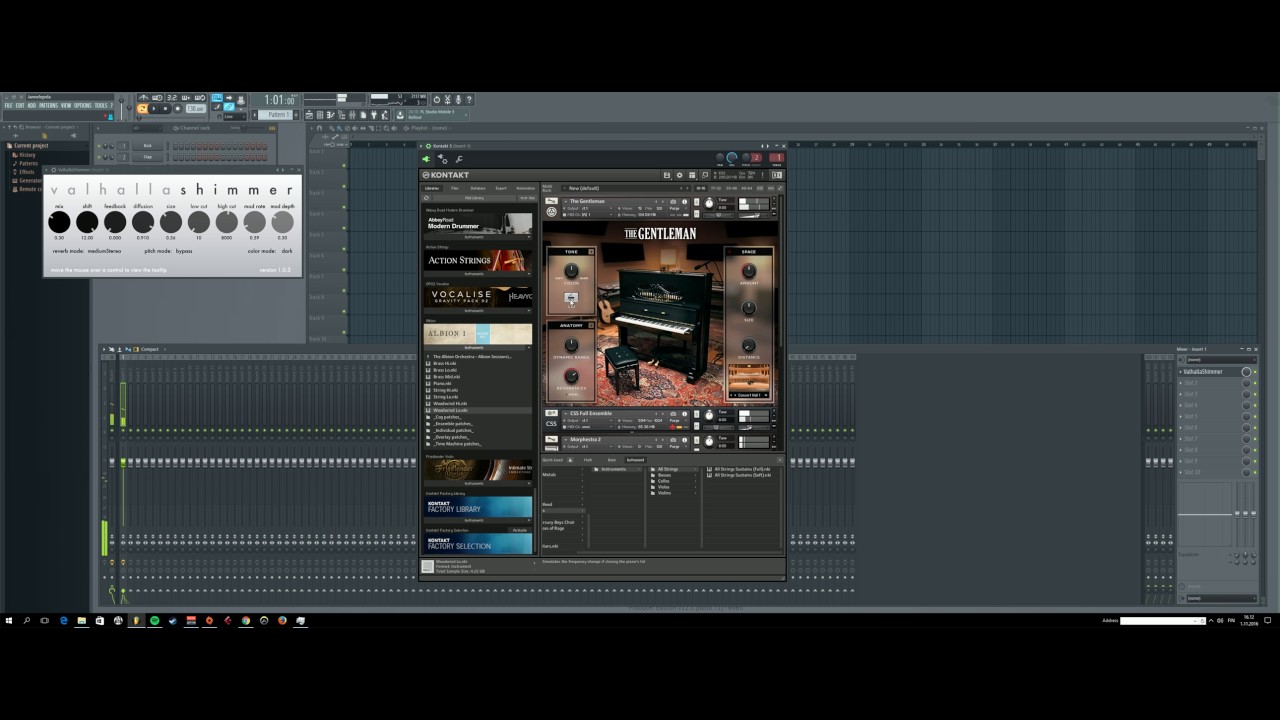Viewport: 1280px width, 720px height.
Task: Switch to Kontakt Automation tab
Action: pos(525,188)
